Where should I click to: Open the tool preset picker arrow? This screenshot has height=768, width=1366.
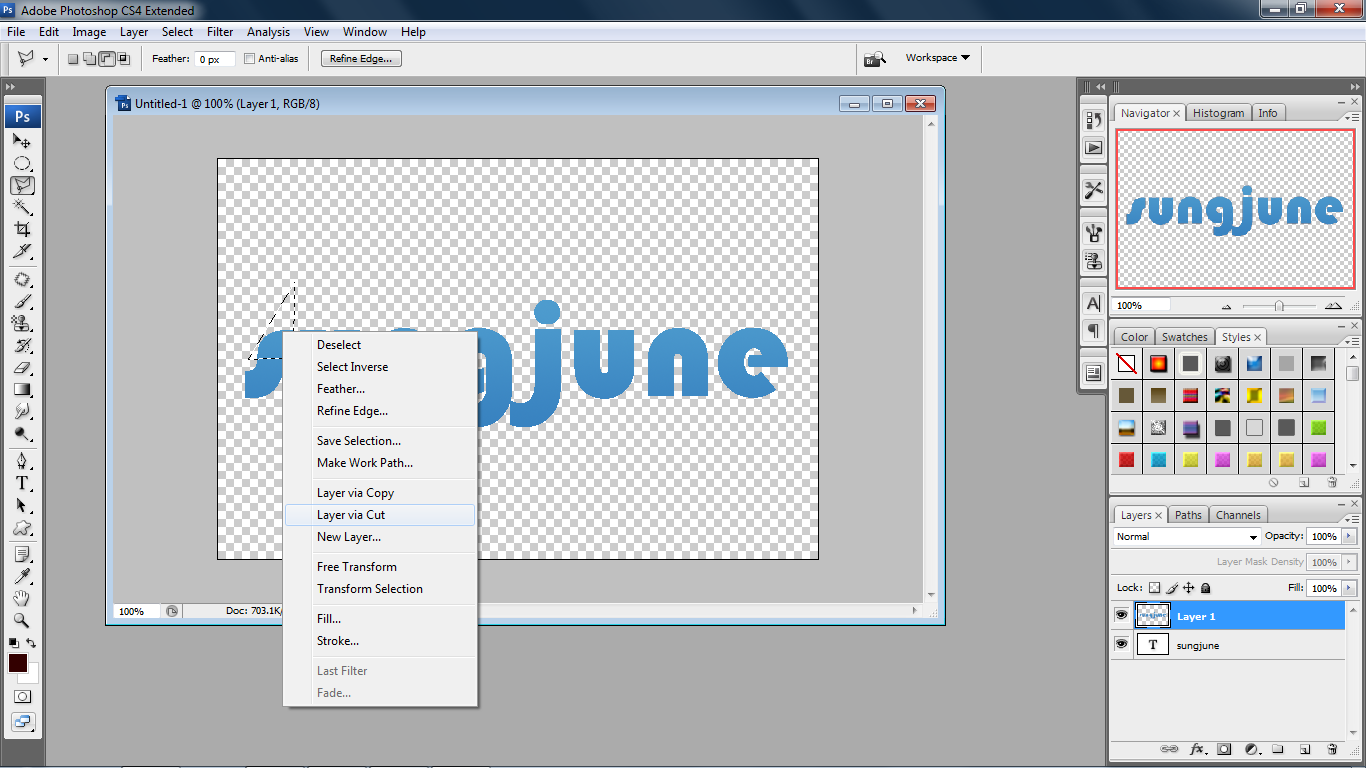[x=45, y=59]
